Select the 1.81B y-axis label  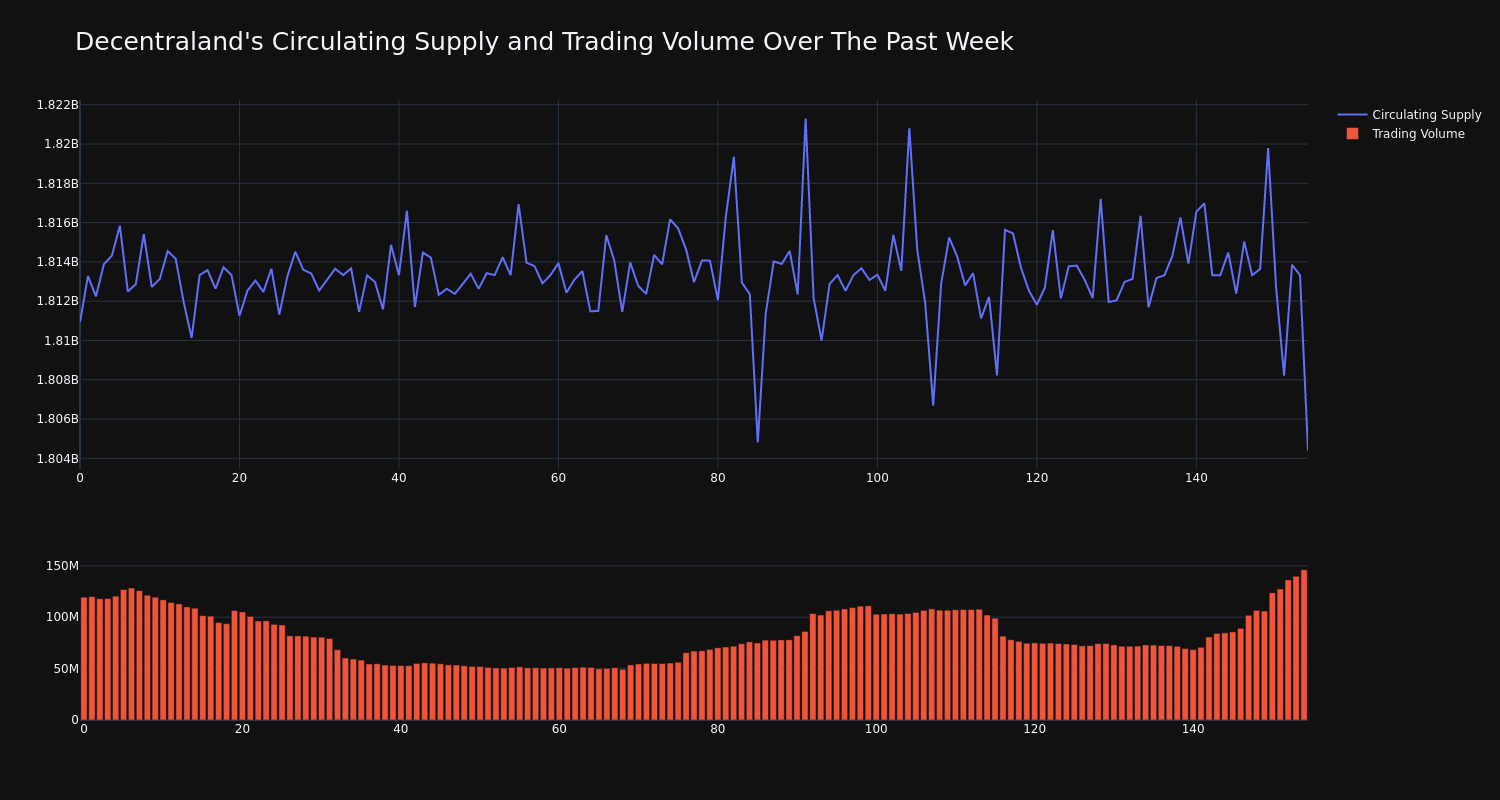pyautogui.click(x=61, y=341)
